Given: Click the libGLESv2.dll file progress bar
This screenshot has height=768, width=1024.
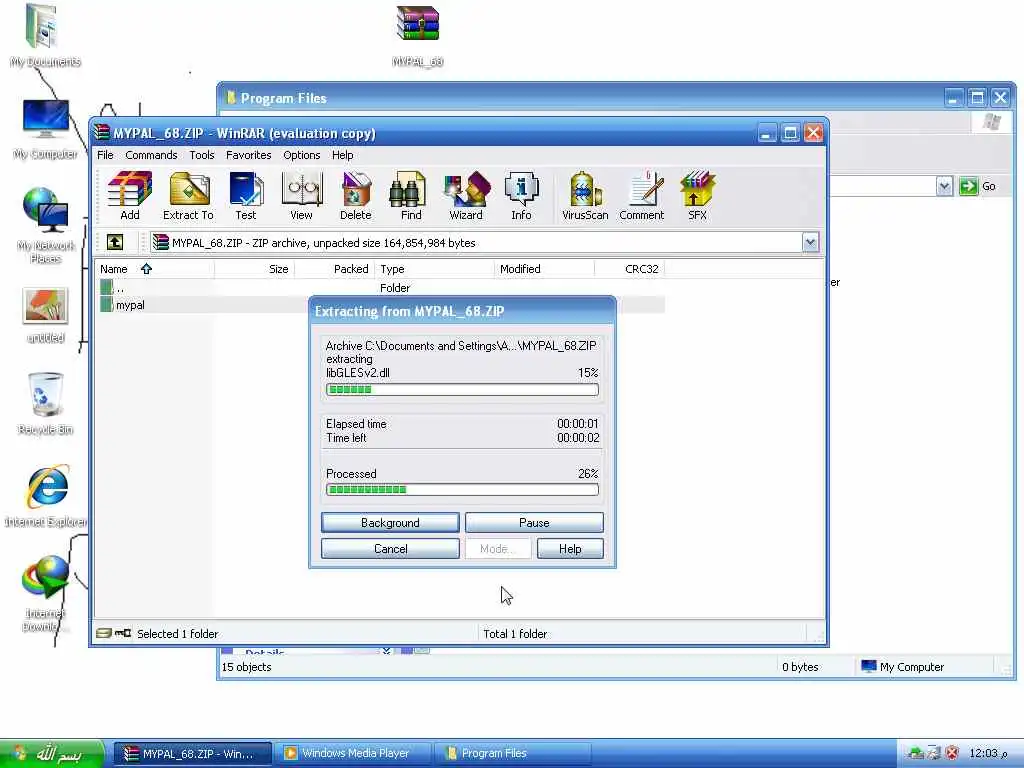Looking at the screenshot, I should coord(462,390).
